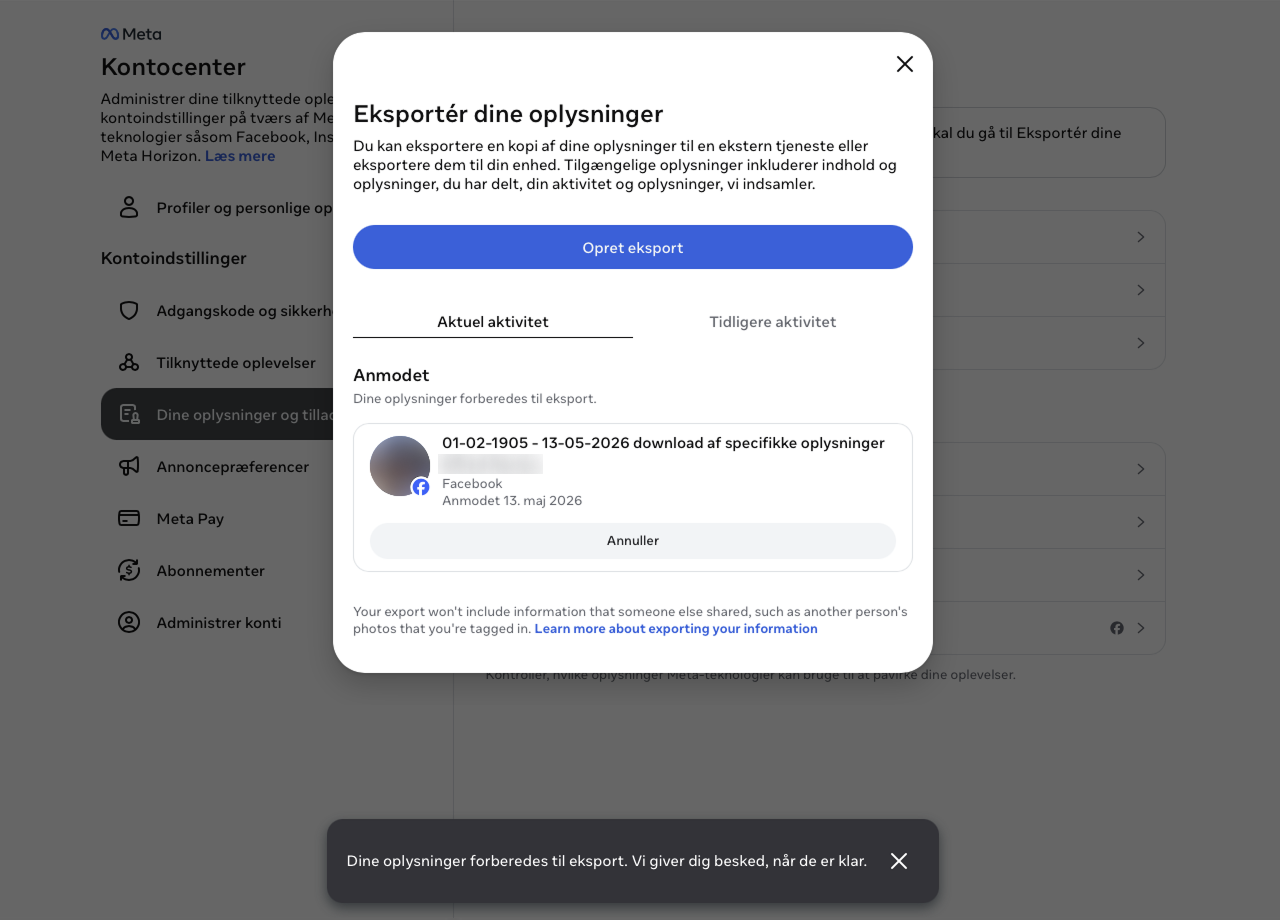Close the Eksportér dine oplysninger dialog

(905, 64)
